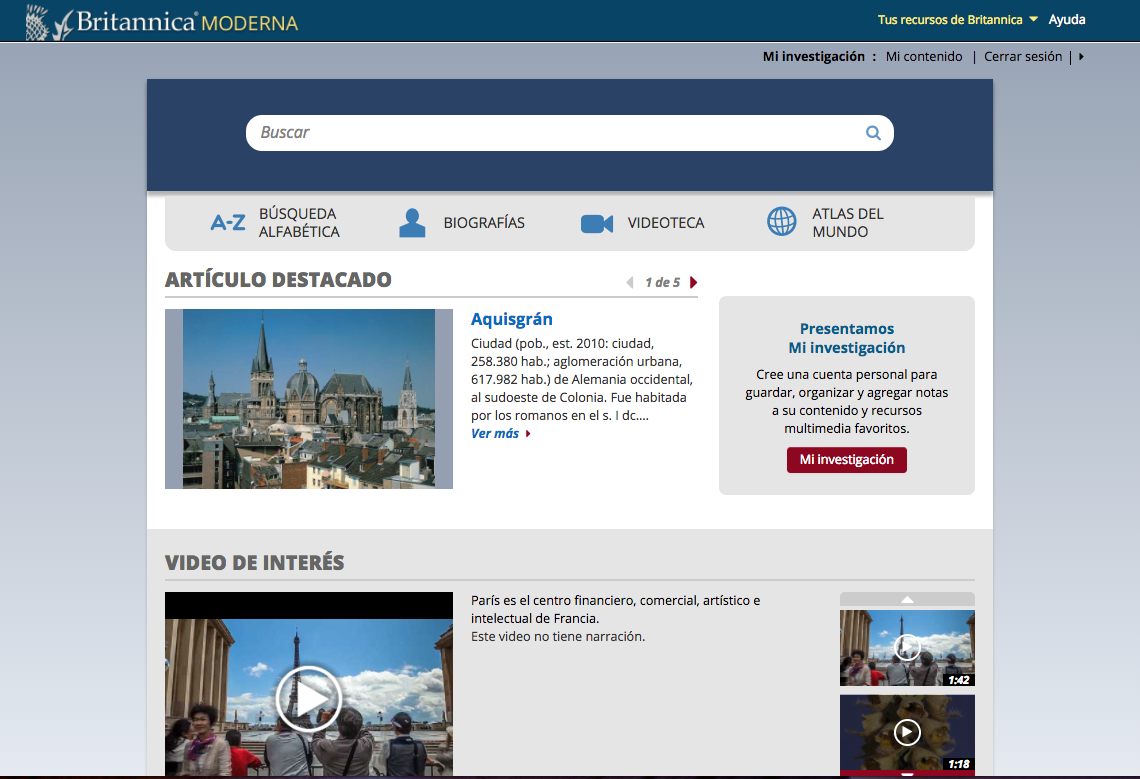
Task: Click the 1 de 5 article counter
Action: coord(662,282)
